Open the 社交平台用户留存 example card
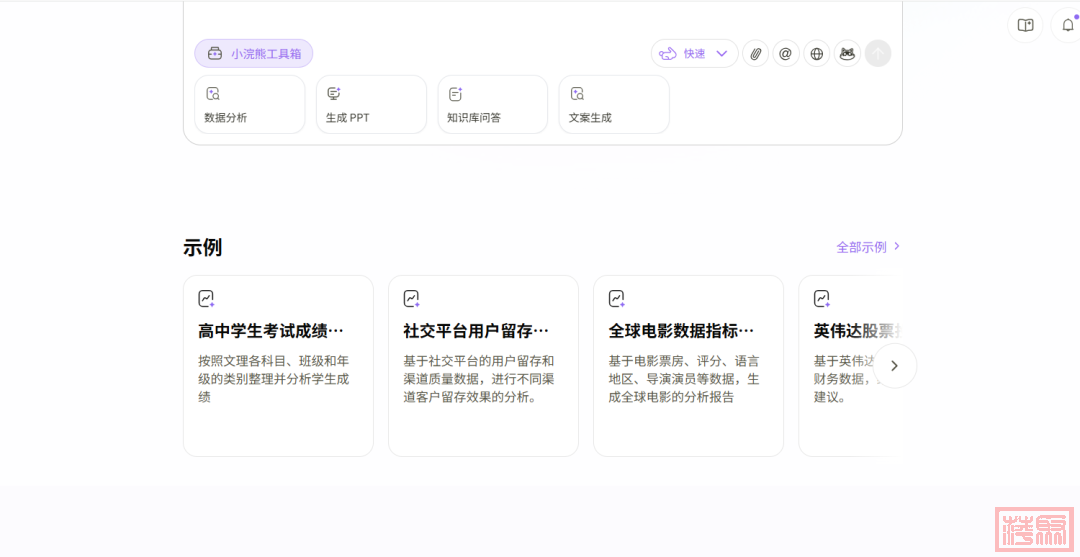The height and width of the screenshot is (557, 1080). pos(483,366)
